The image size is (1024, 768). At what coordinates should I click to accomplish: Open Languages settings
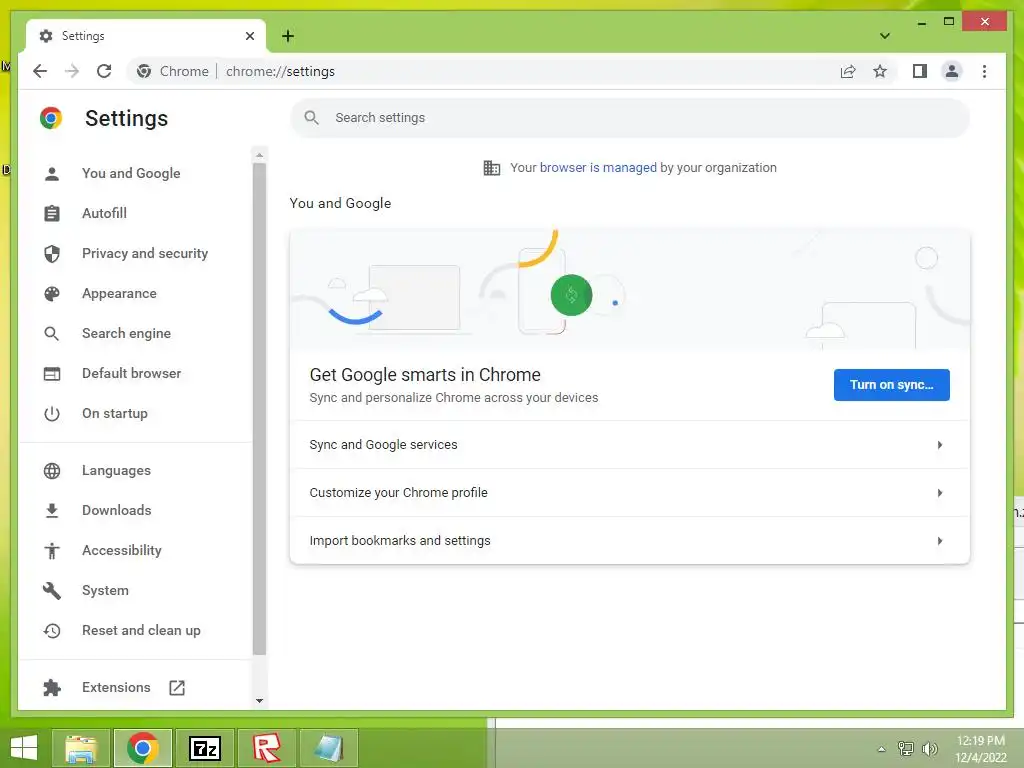coord(116,471)
